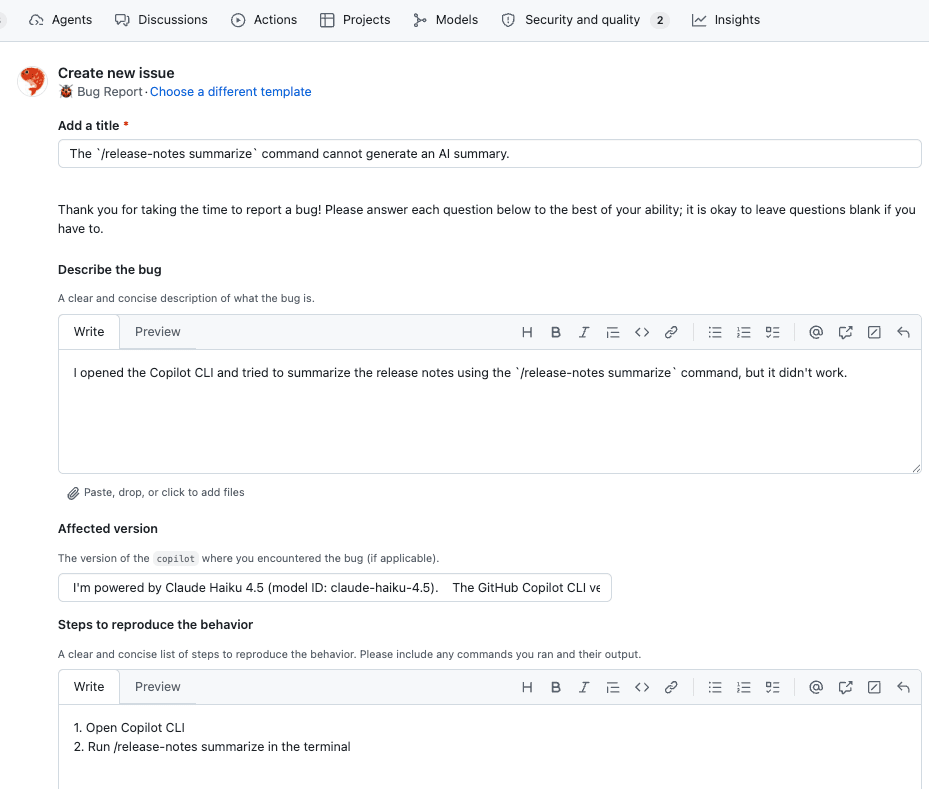Add bulleted list in Steps to reproduce editor
The width and height of the screenshot is (929, 789).
pyautogui.click(x=715, y=687)
